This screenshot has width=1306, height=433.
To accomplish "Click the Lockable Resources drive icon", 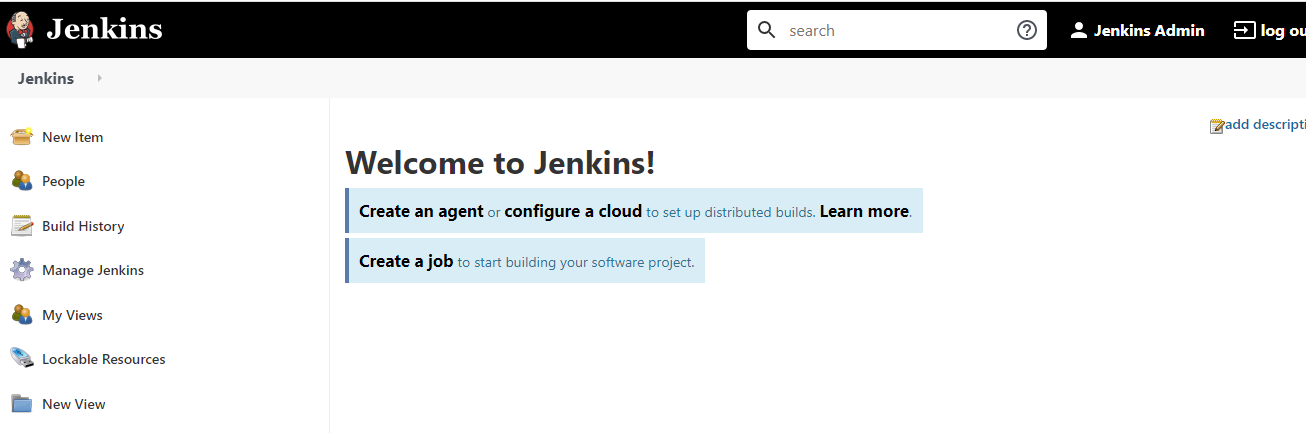I will pos(22,358).
